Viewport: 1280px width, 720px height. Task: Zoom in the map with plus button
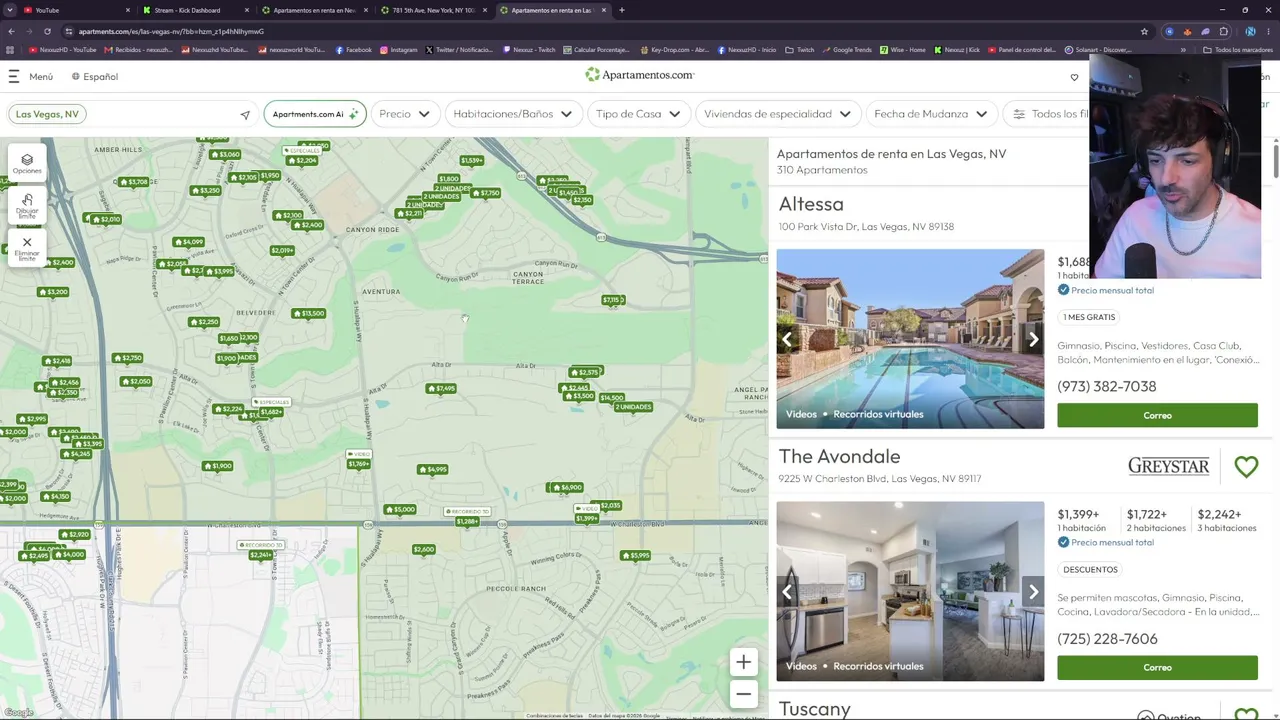[743, 662]
